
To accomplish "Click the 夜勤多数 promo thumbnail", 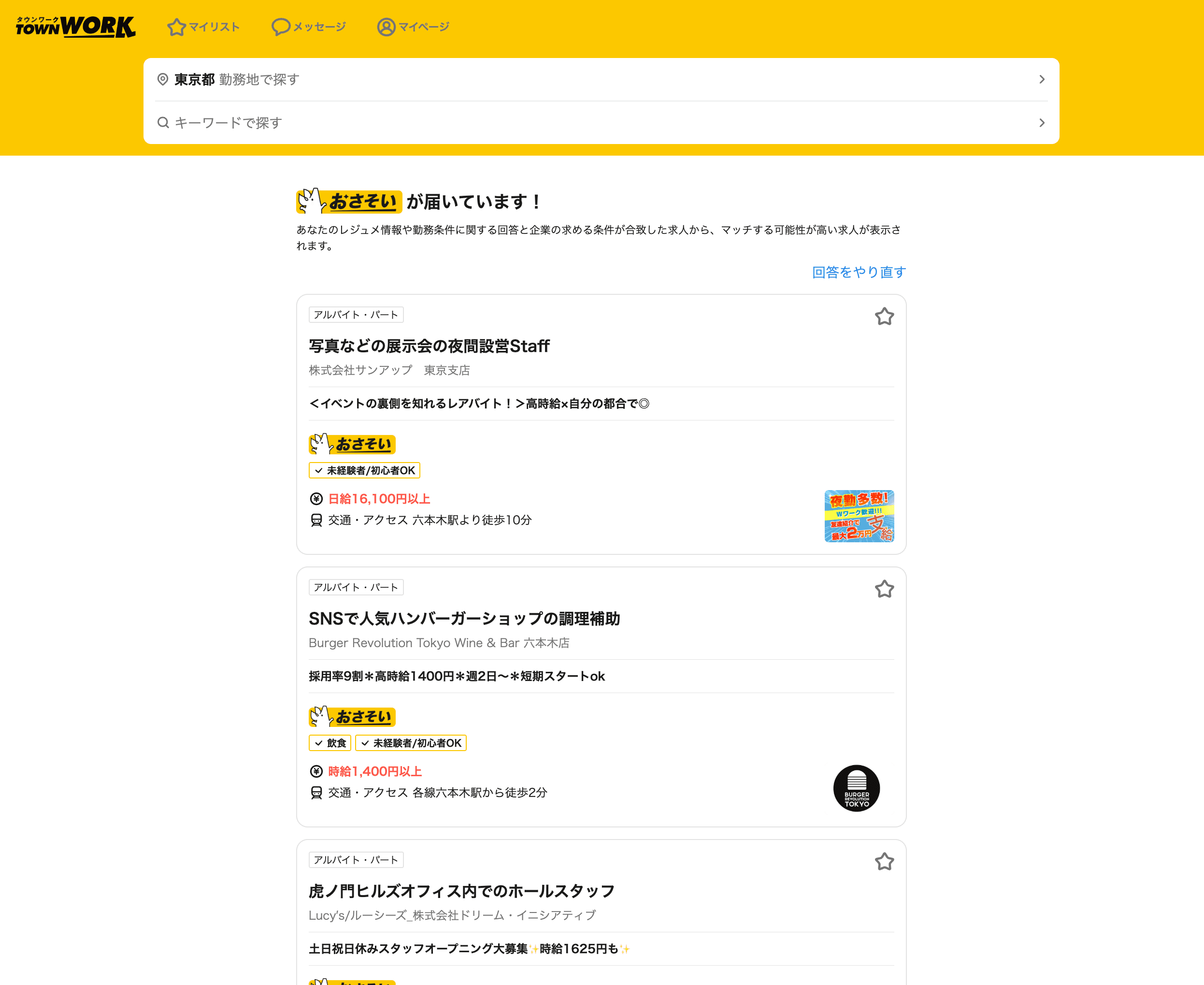I will coord(859,516).
